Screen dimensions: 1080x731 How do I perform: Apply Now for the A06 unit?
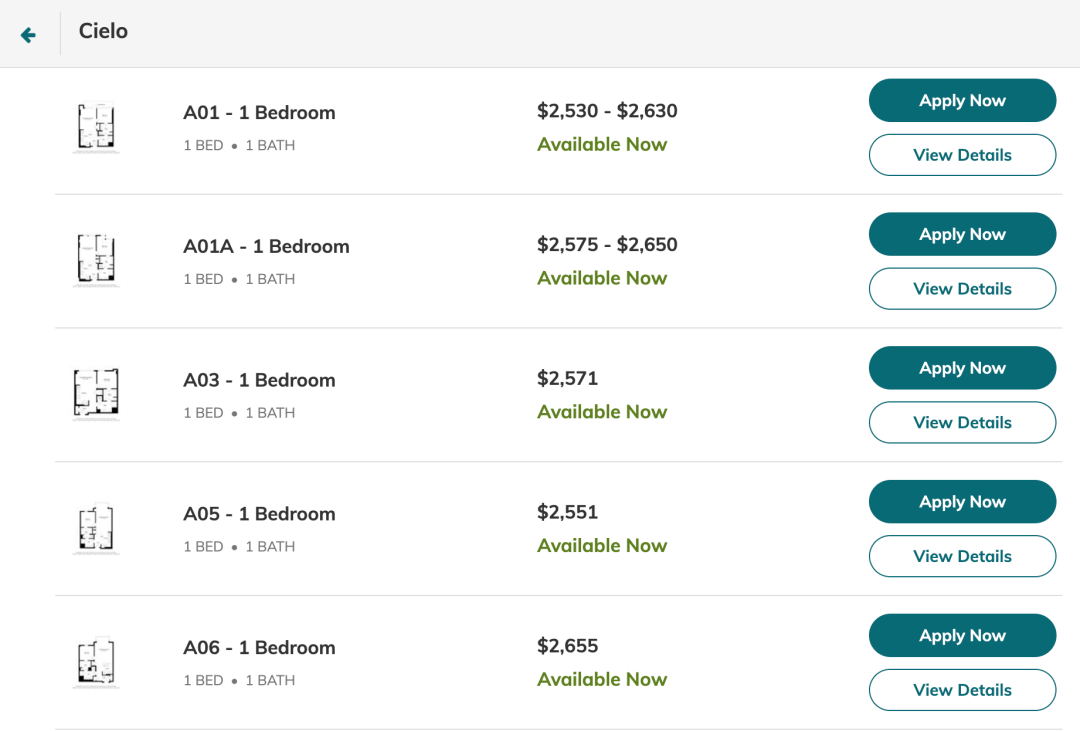[x=962, y=636]
